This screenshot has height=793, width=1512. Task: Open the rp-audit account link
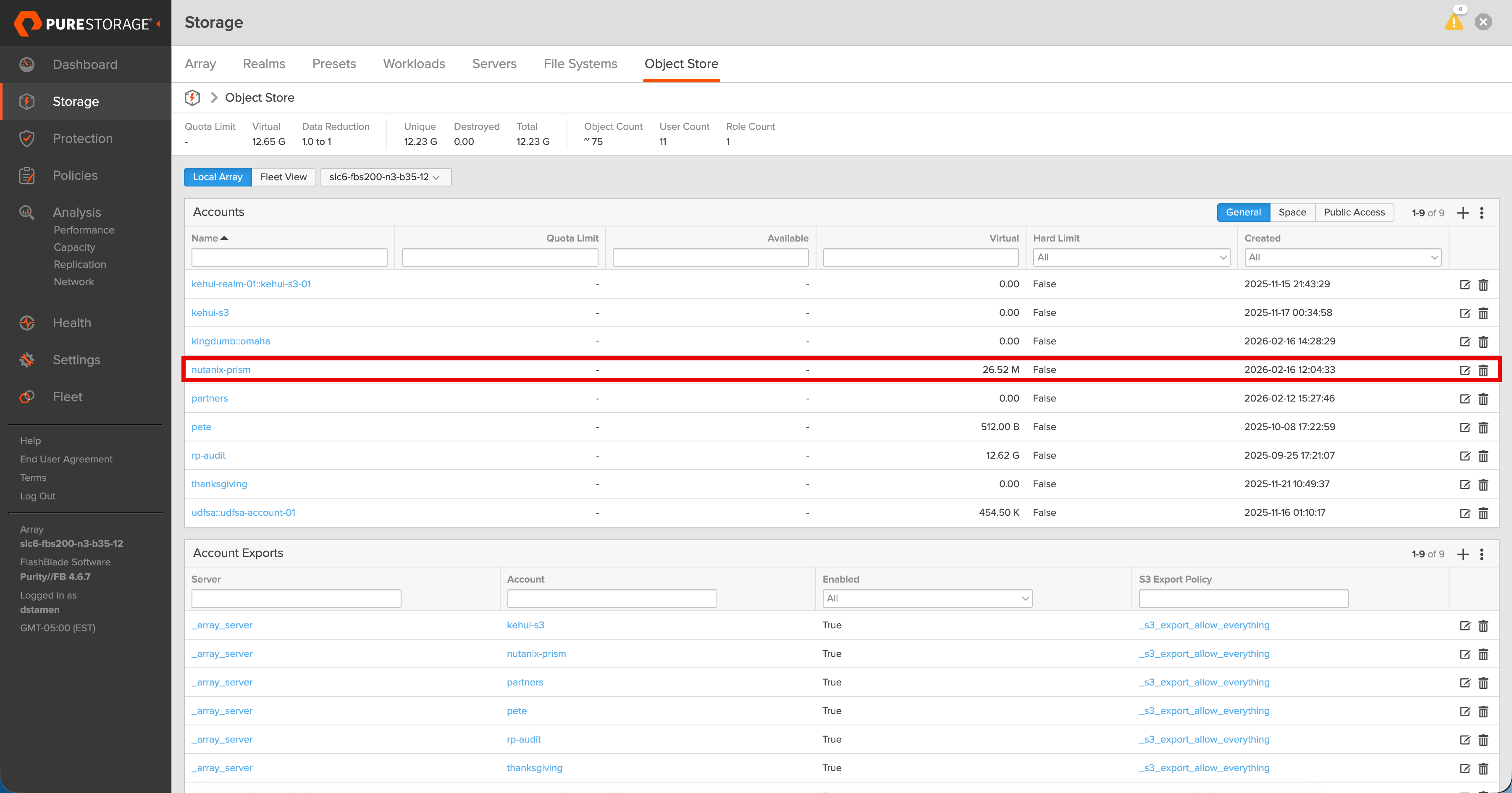pyautogui.click(x=208, y=455)
